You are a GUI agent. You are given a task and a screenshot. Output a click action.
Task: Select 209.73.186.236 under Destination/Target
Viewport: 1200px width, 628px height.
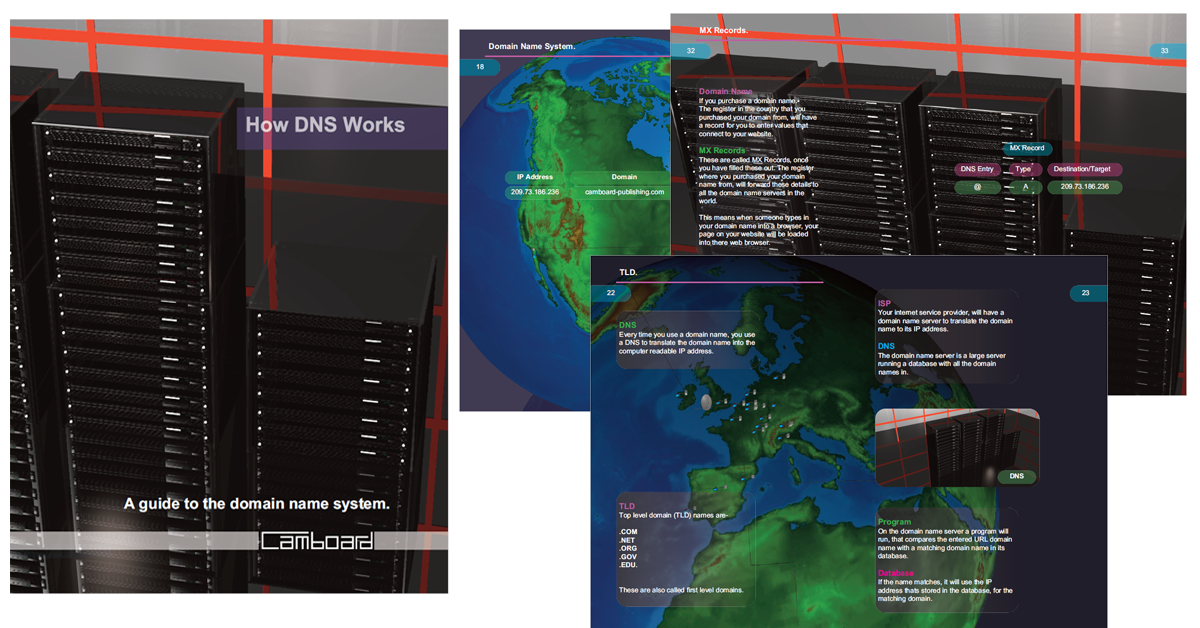click(x=1085, y=187)
